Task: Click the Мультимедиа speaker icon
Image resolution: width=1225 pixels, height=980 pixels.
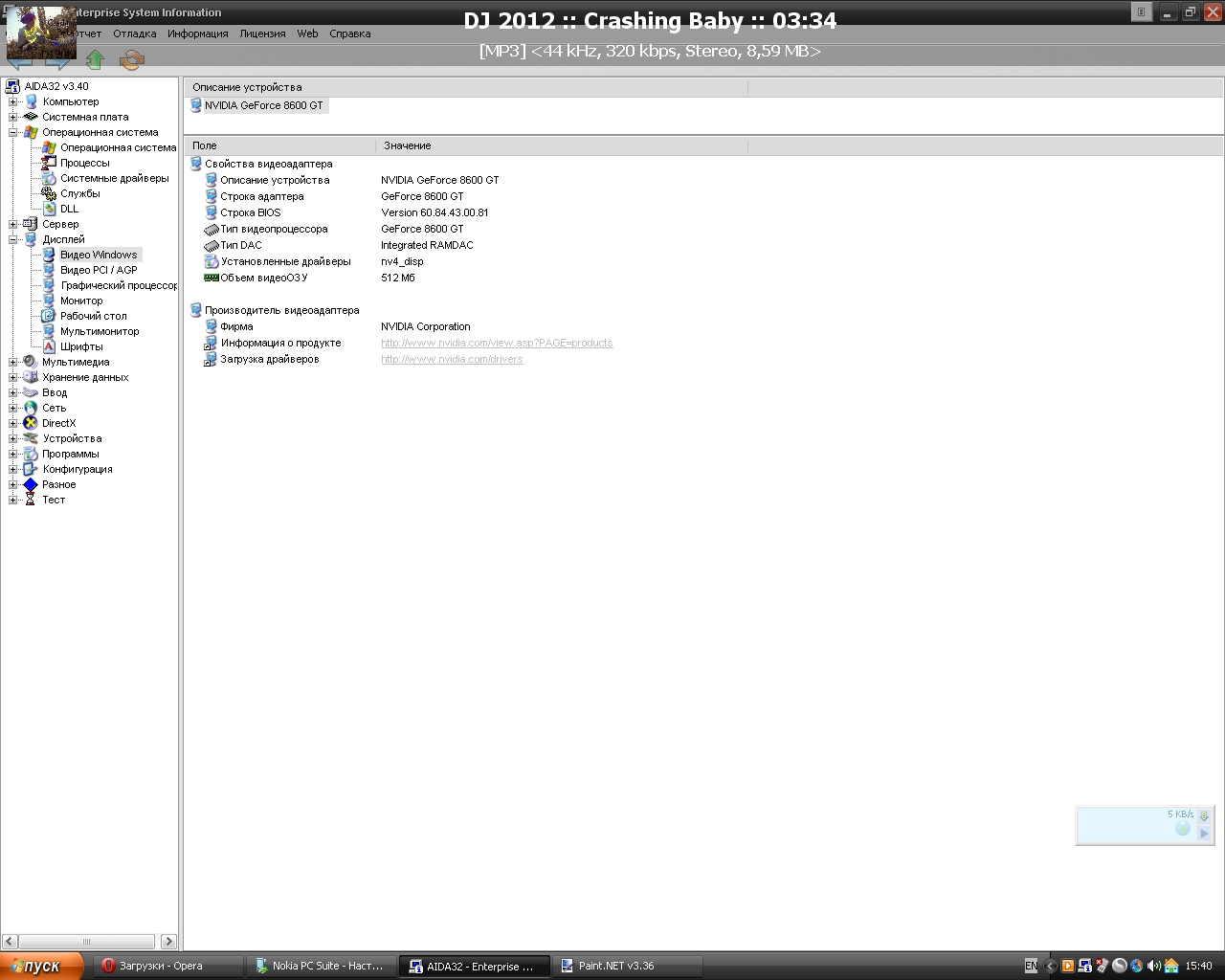Action: click(31, 362)
